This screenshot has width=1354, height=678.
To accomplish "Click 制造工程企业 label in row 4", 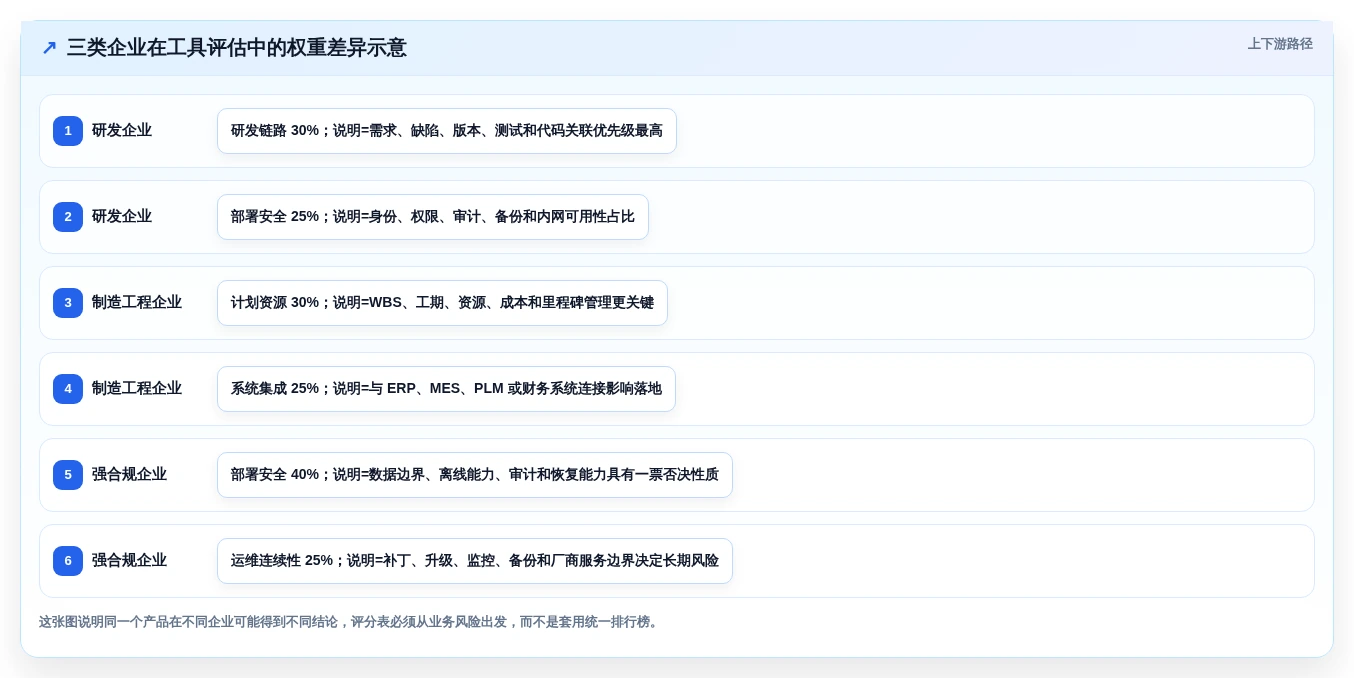I will point(137,389).
